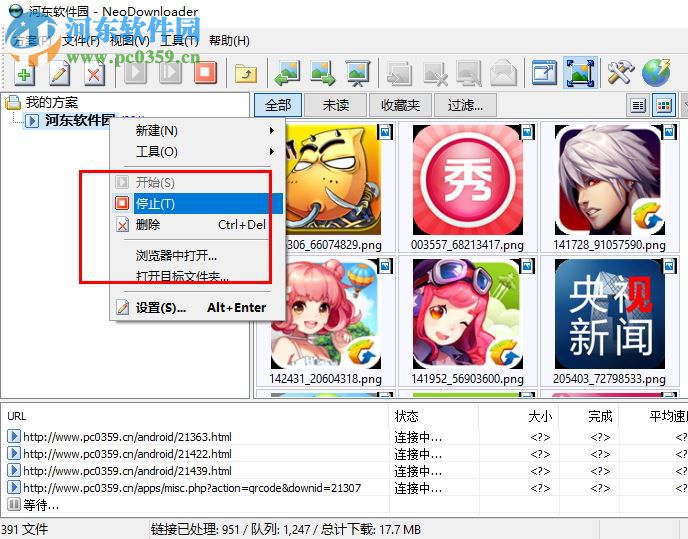
Task: Choose 停止(T) in the context menu
Action: pos(197,203)
